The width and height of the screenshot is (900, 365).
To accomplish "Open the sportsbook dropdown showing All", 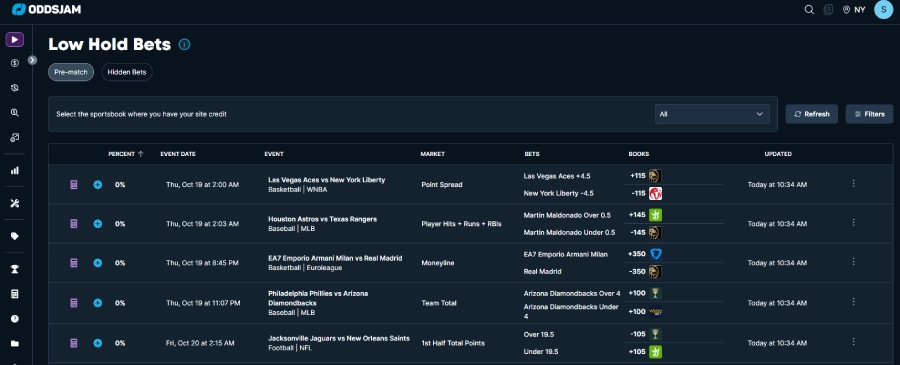I will [x=712, y=114].
